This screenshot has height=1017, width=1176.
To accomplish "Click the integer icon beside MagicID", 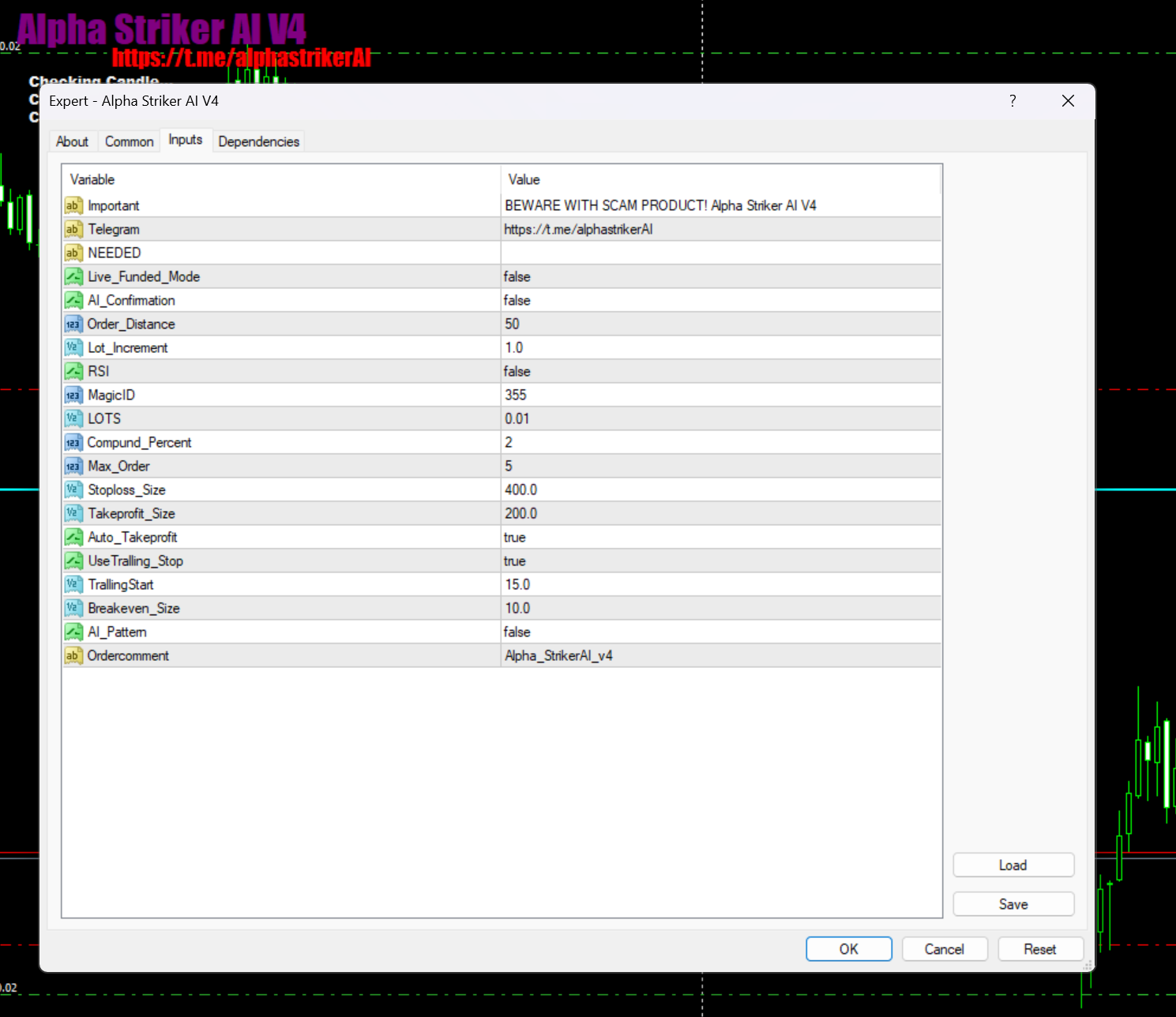I will pyautogui.click(x=73, y=395).
